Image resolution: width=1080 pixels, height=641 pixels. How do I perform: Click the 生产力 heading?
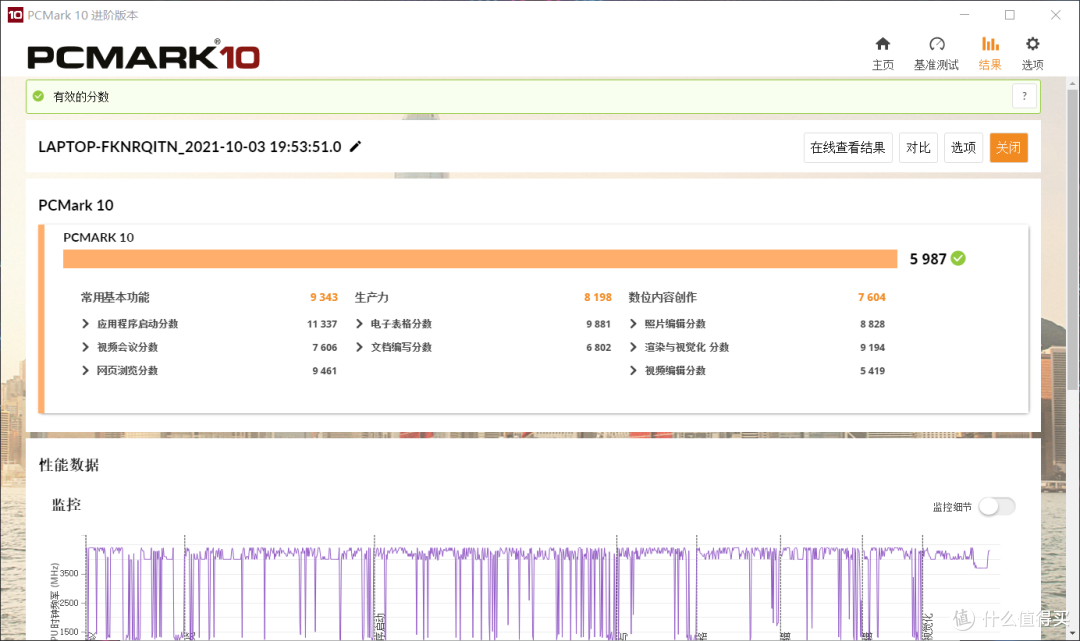(372, 297)
